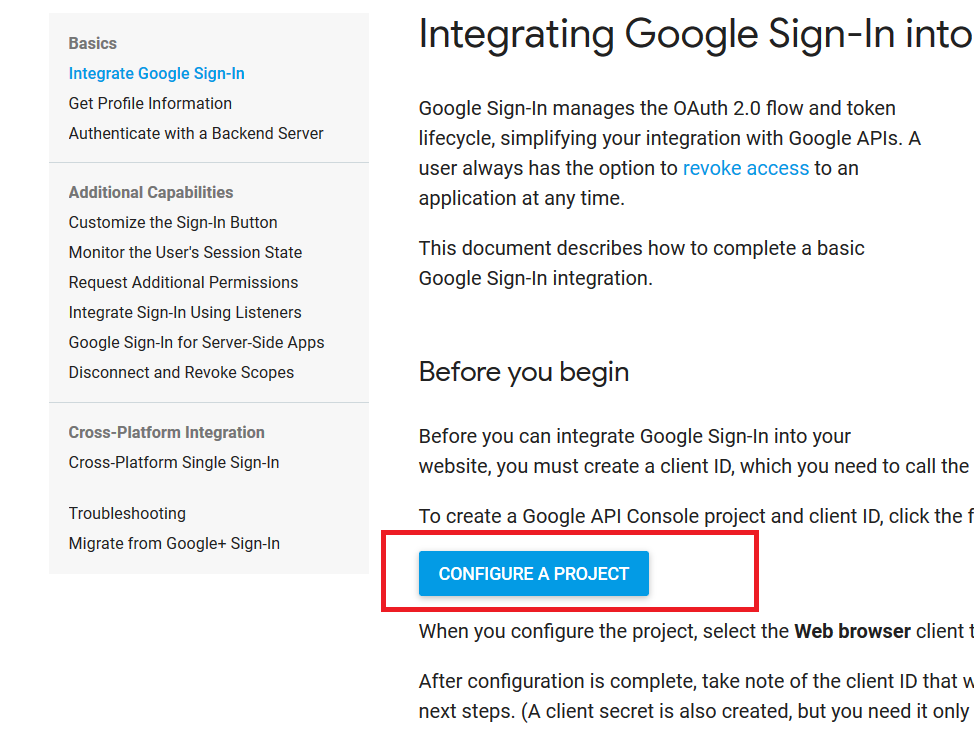Open the Troubleshooting page

pos(127,513)
